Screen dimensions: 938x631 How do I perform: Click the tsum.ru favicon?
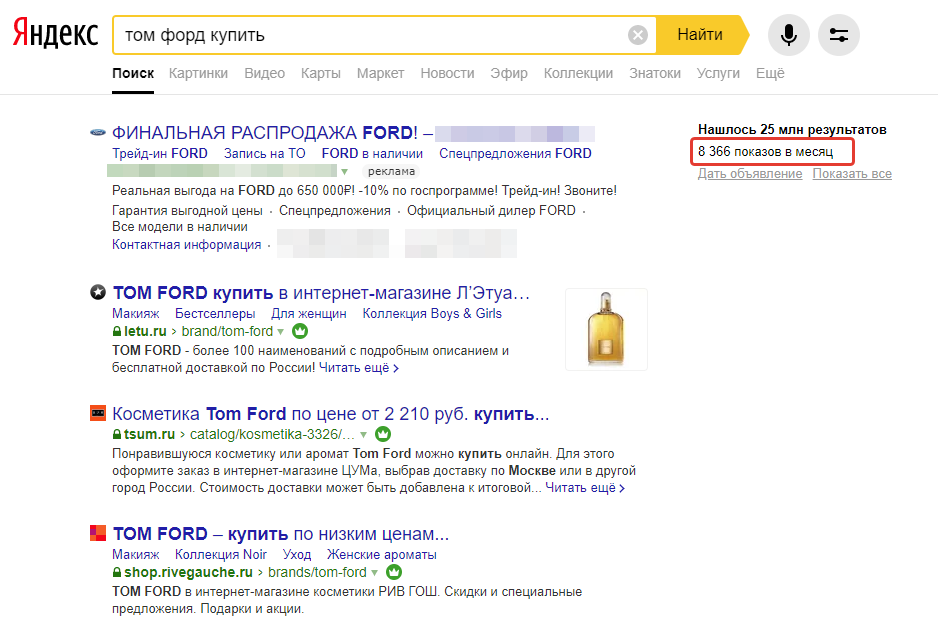point(98,413)
